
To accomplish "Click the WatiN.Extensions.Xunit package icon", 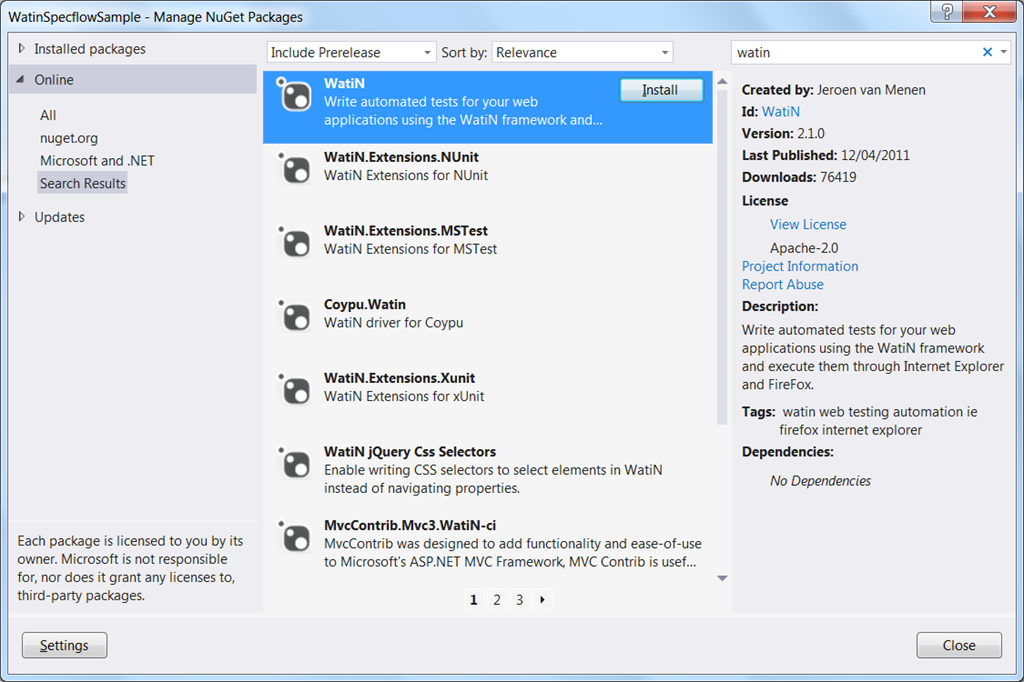I will click(x=295, y=391).
